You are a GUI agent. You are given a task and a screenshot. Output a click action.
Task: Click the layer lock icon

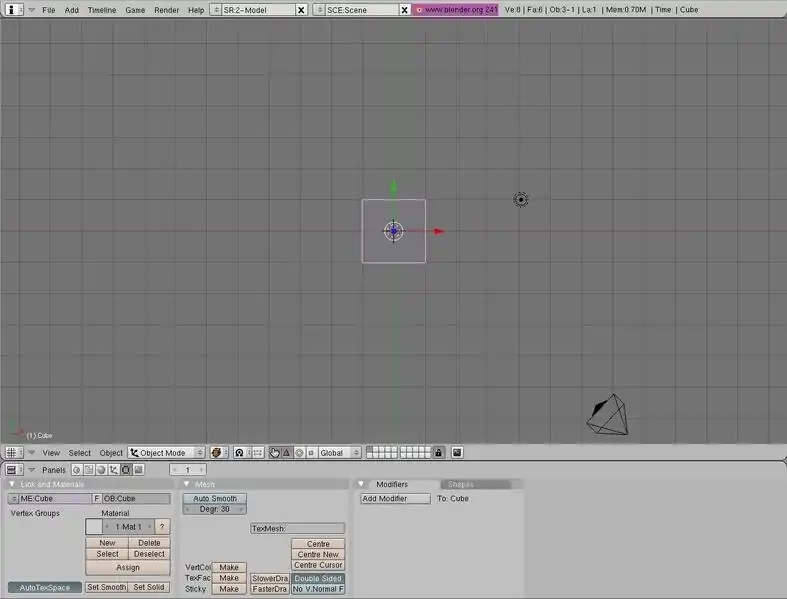(x=438, y=453)
